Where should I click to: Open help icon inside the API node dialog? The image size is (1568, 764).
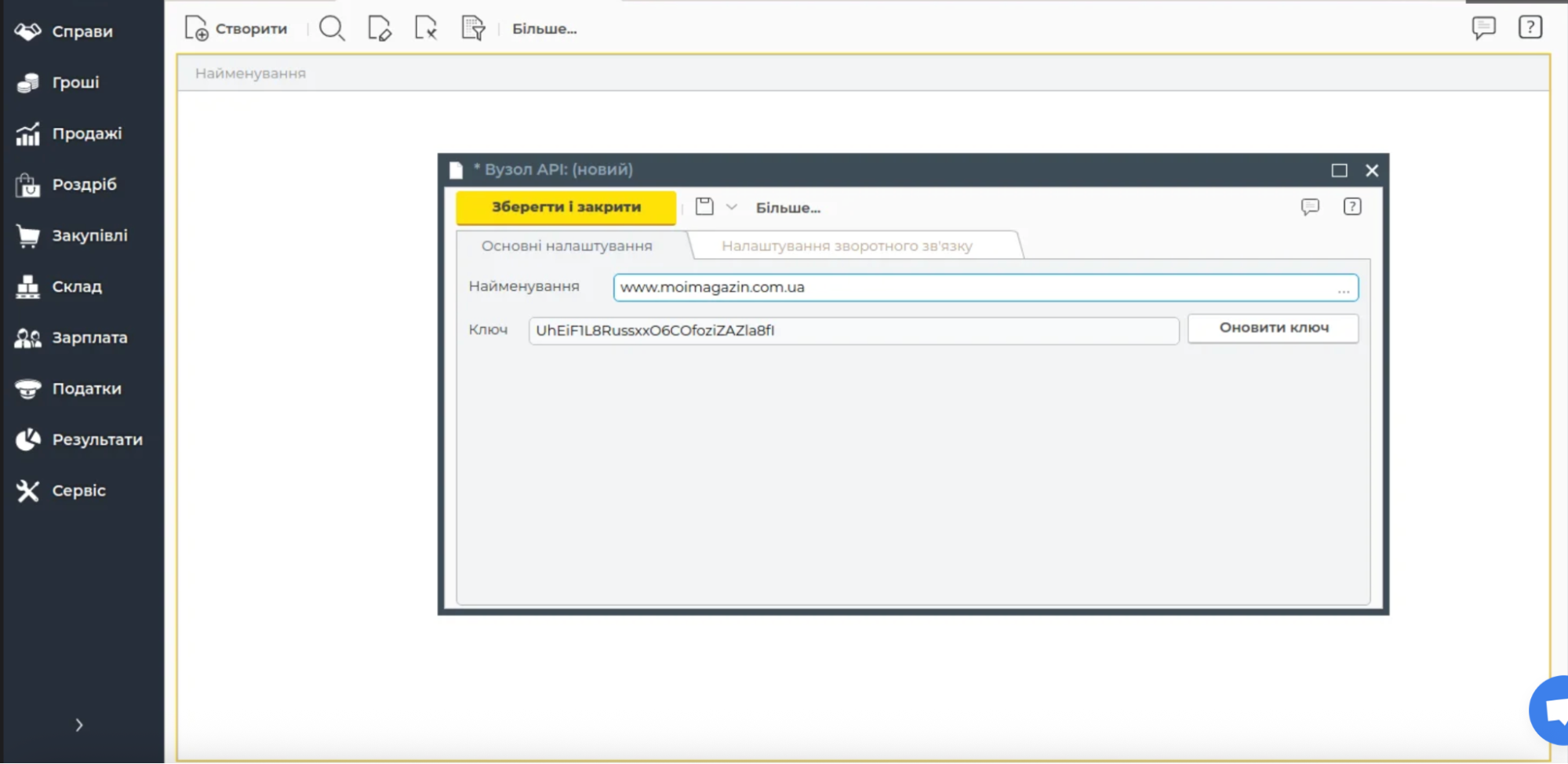[x=1352, y=207]
